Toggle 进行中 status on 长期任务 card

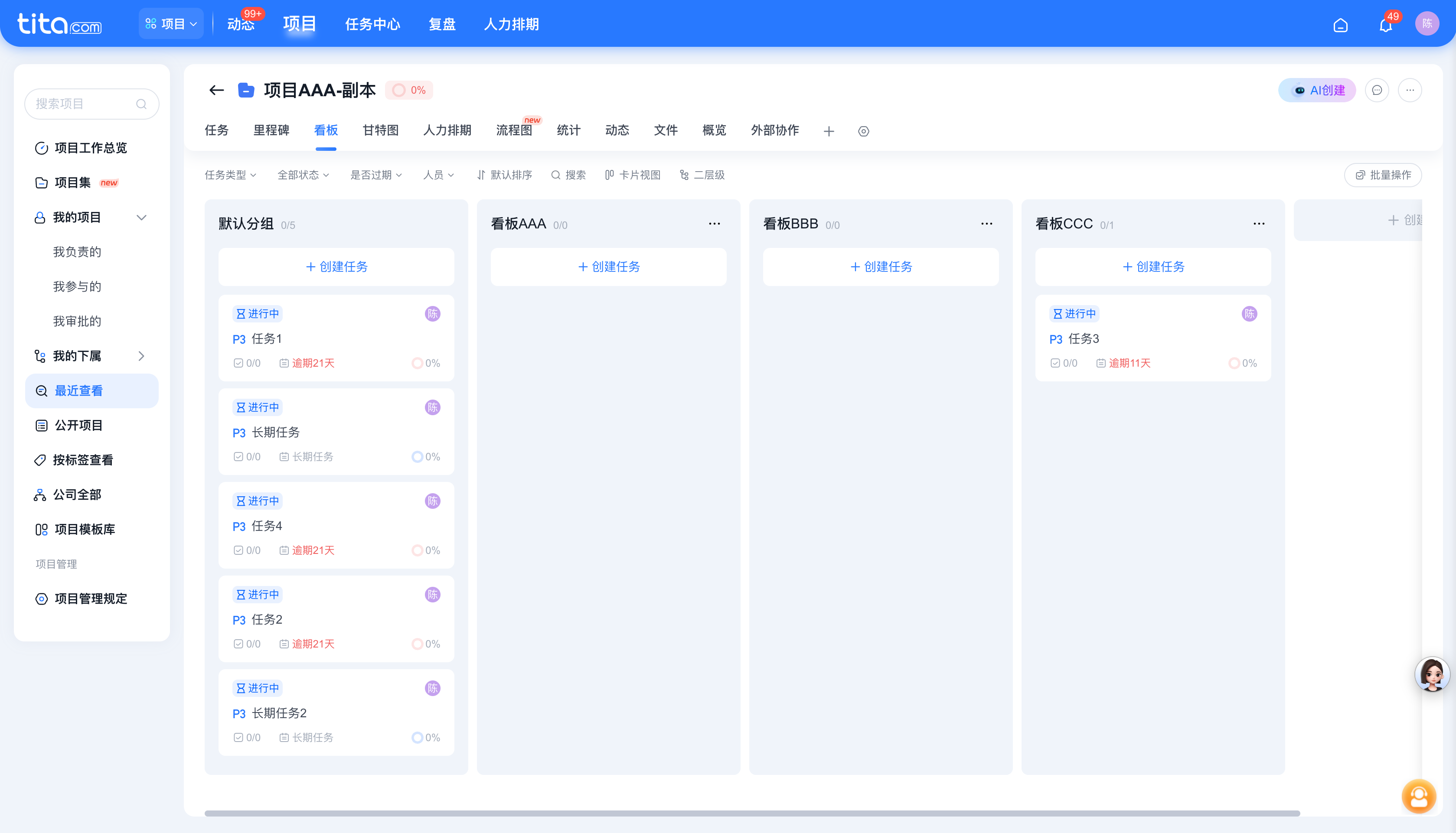pos(258,407)
